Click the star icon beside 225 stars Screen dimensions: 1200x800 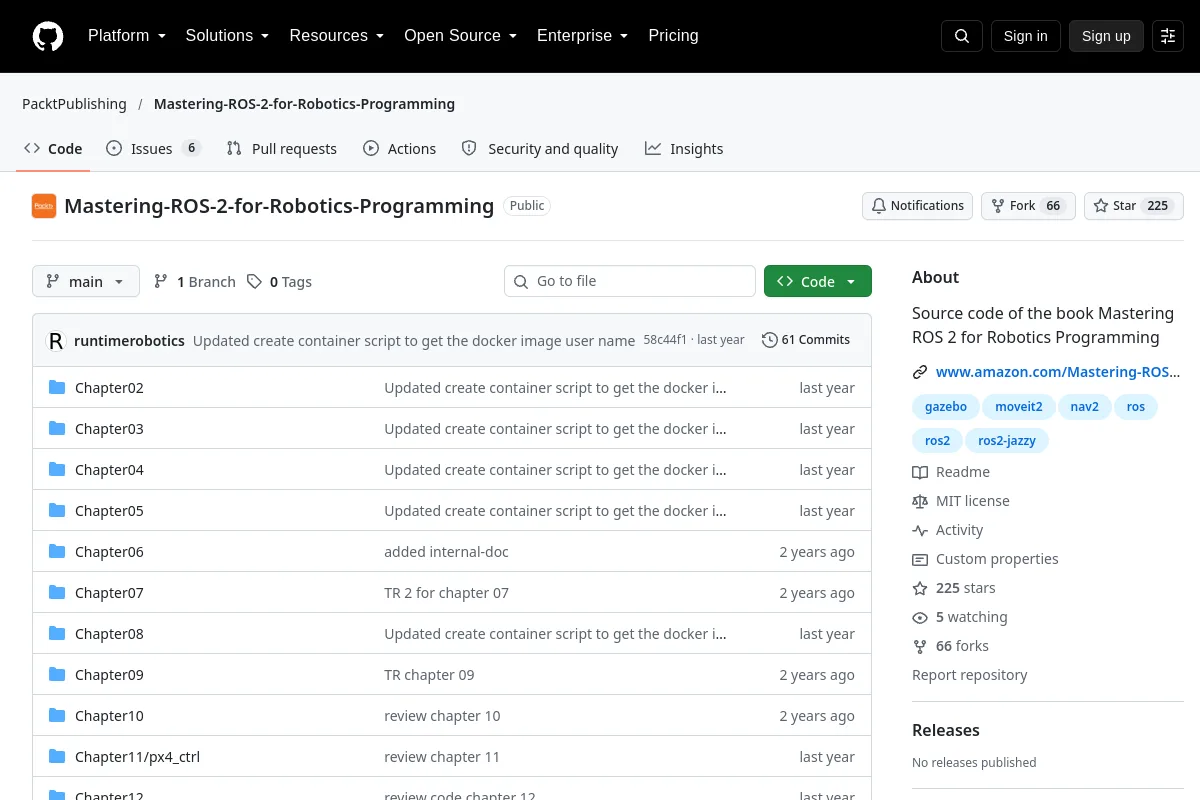click(920, 588)
